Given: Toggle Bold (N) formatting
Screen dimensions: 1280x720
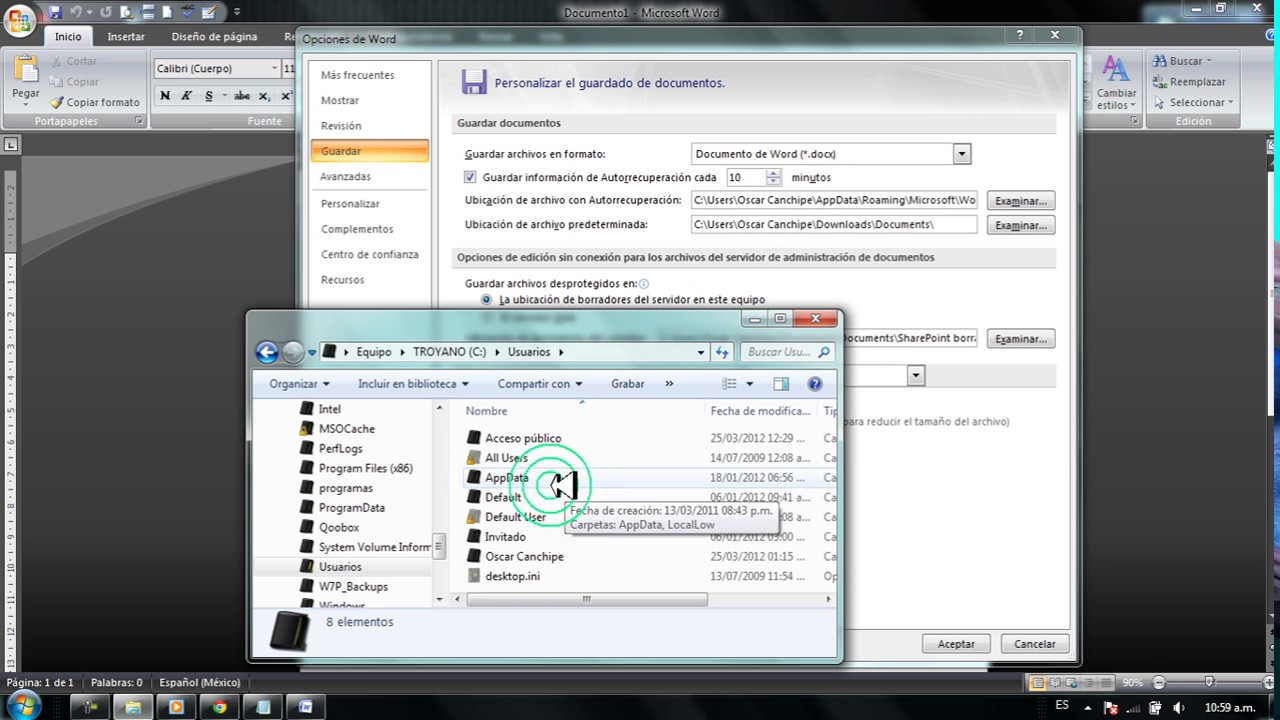Looking at the screenshot, I should click(x=164, y=96).
